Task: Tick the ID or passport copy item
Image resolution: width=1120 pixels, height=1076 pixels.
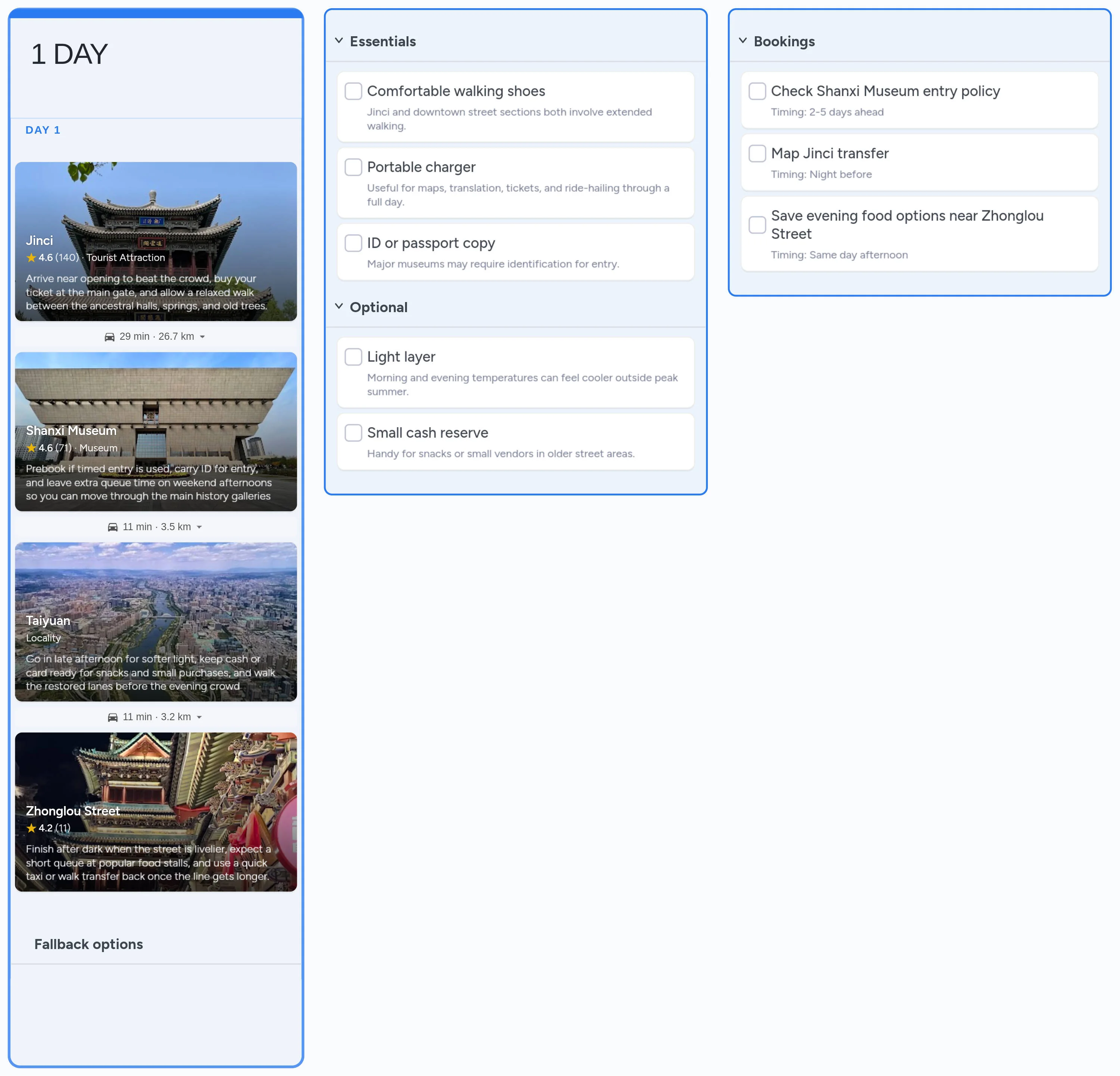Action: (x=353, y=243)
